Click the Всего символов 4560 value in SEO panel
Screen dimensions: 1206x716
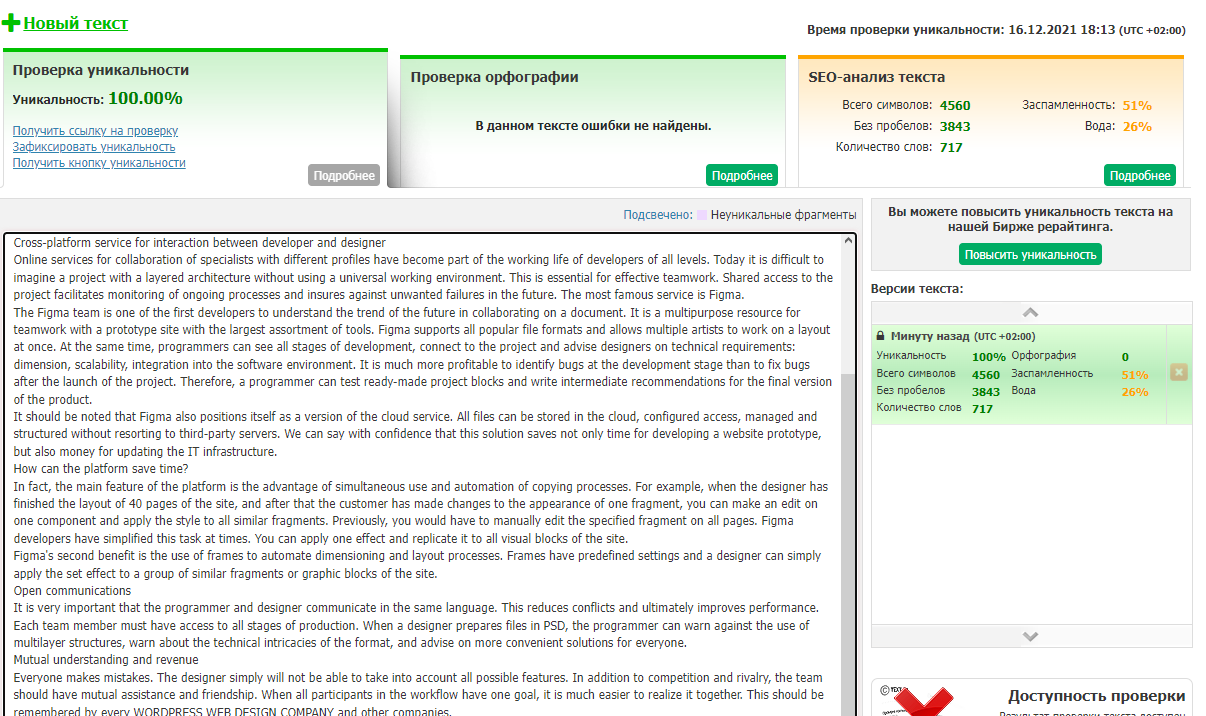[955, 105]
